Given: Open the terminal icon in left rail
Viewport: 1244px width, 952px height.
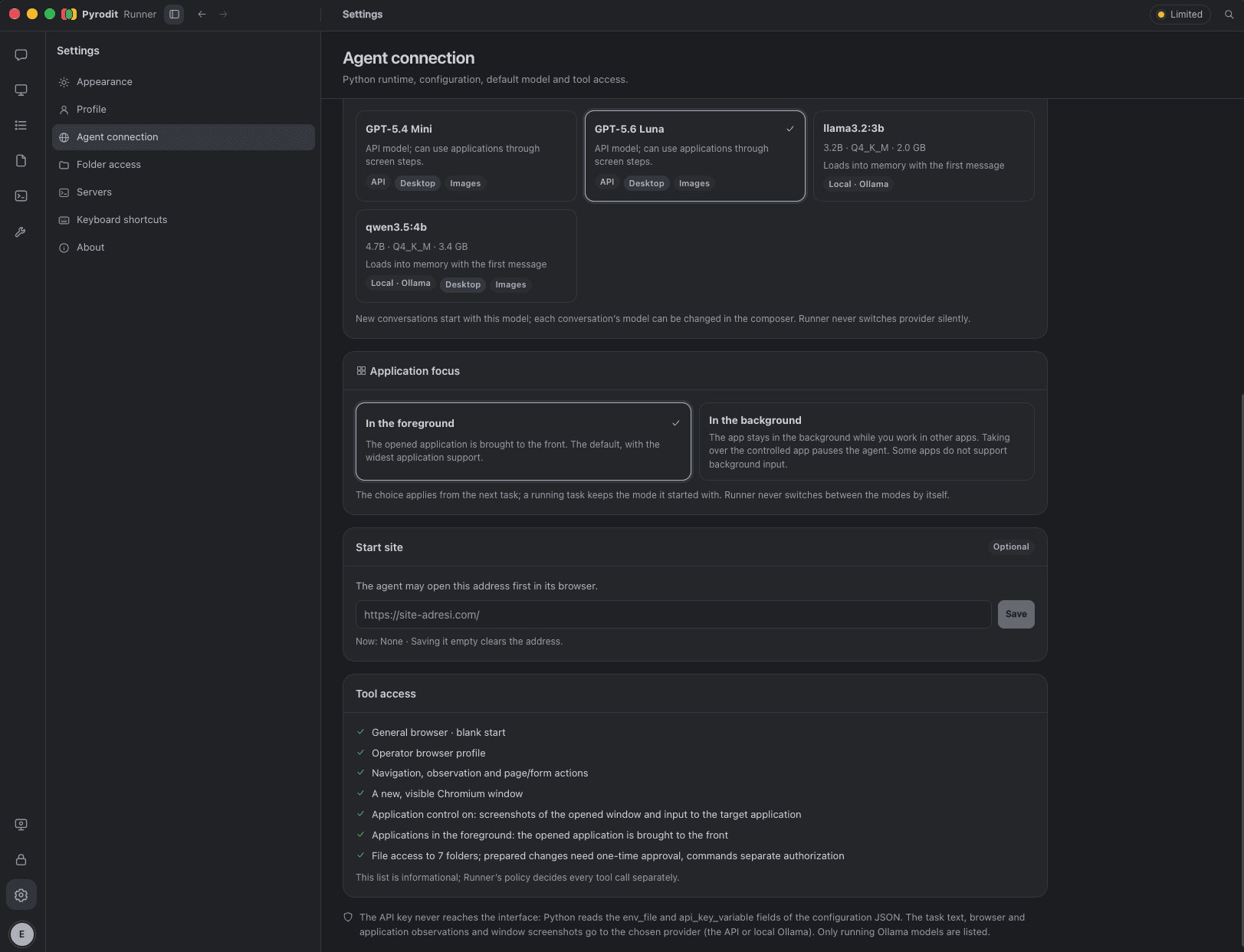Looking at the screenshot, I should [x=21, y=196].
